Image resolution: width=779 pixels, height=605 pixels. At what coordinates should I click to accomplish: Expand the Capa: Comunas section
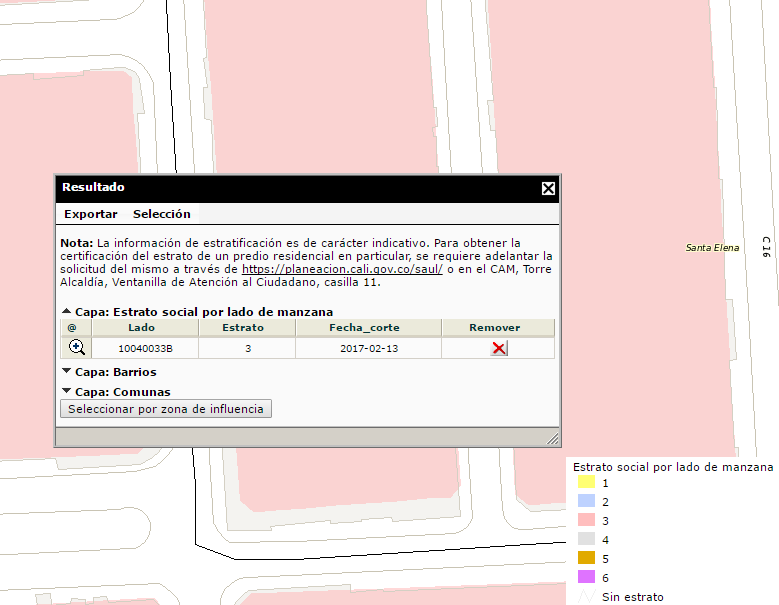(66, 392)
